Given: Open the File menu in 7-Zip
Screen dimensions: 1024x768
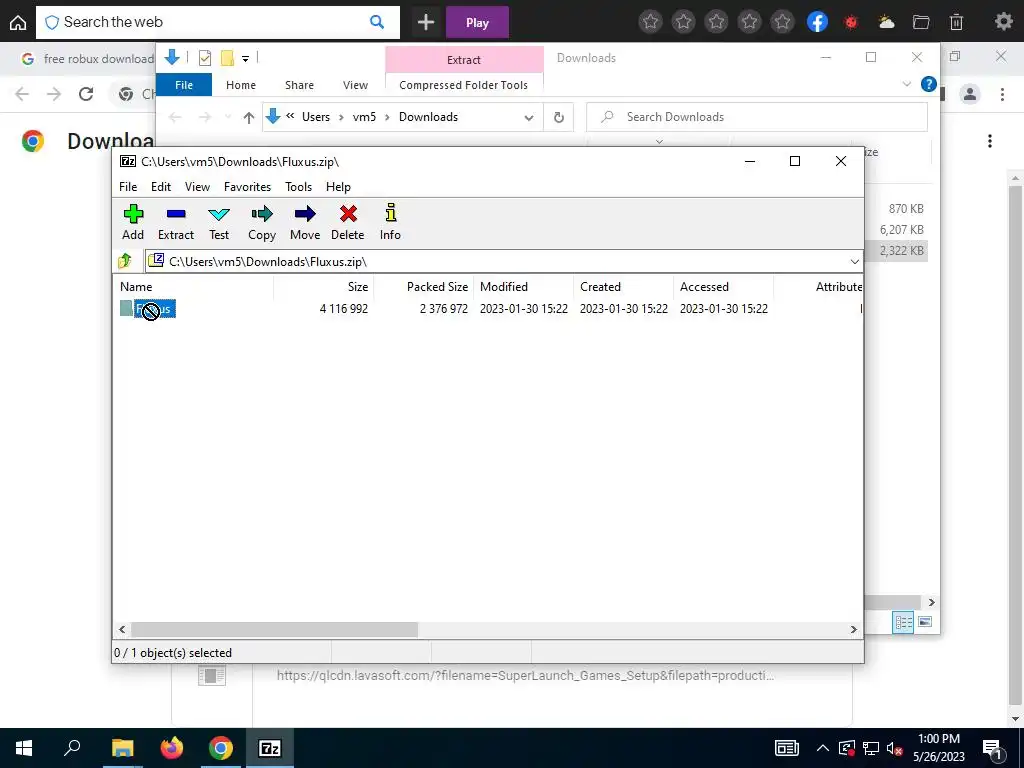Looking at the screenshot, I should [x=128, y=187].
